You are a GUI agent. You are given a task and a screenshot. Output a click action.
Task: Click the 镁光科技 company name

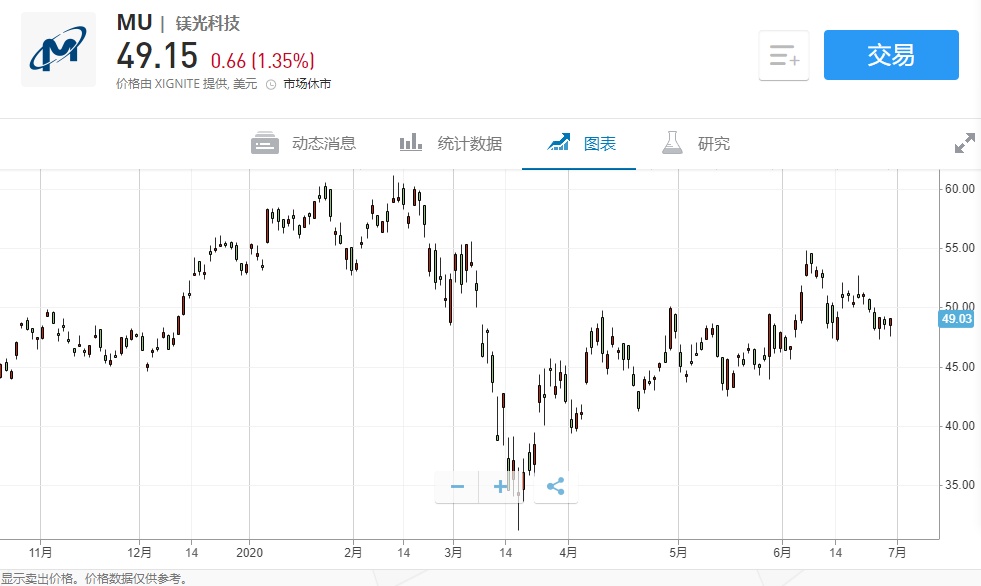(x=208, y=24)
